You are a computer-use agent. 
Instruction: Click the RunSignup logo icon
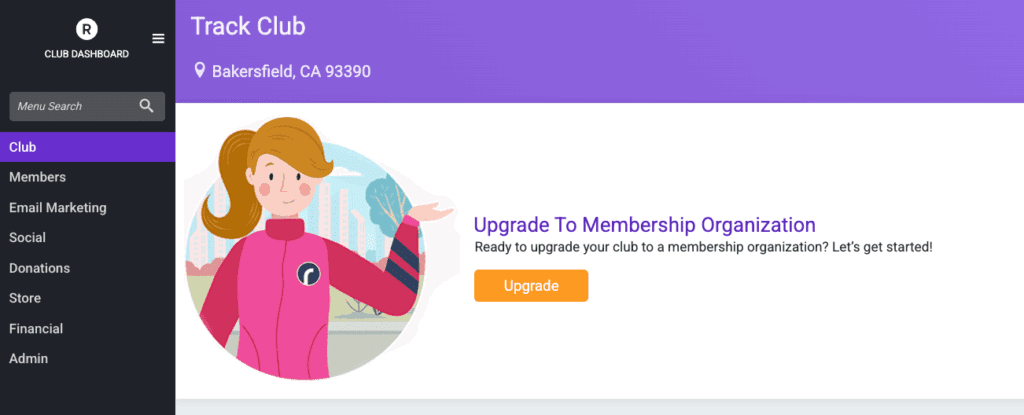[x=87, y=30]
